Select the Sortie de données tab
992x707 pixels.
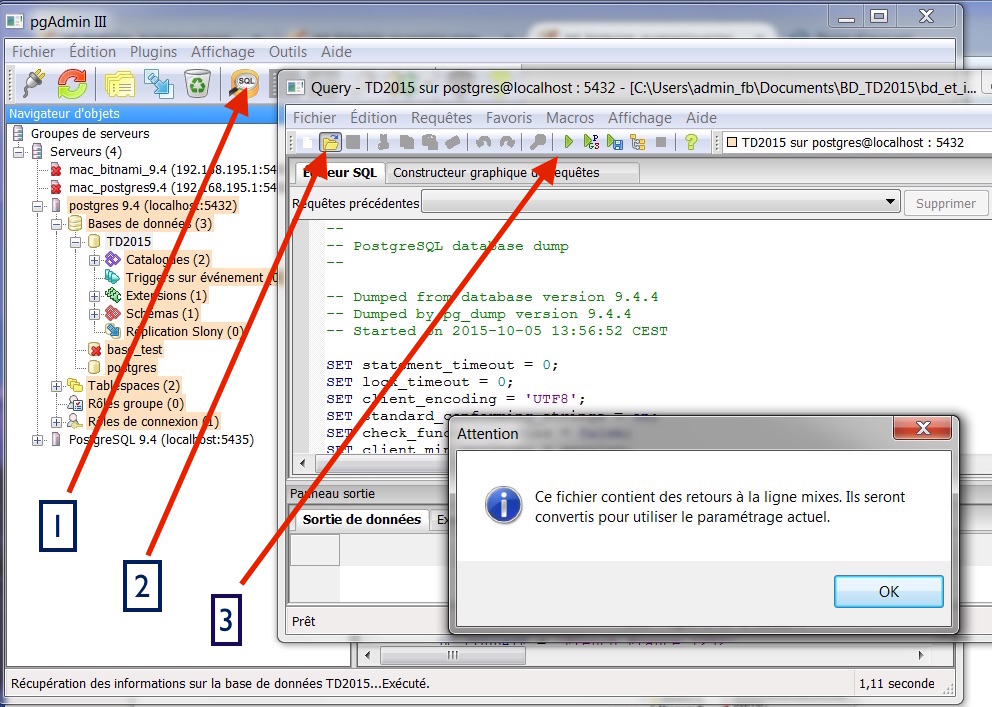(362, 520)
